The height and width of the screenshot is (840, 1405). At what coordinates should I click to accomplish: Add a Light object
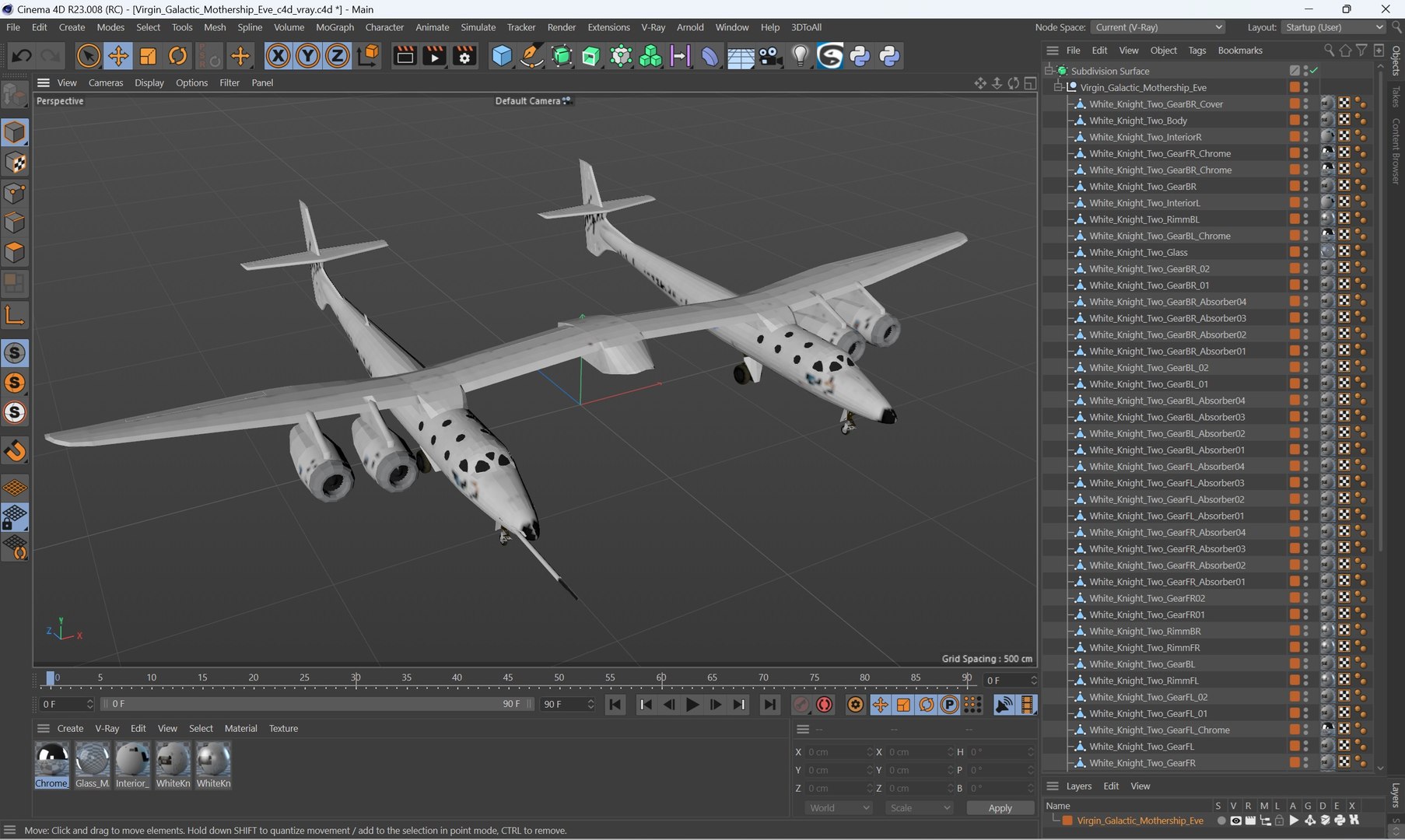[x=800, y=55]
